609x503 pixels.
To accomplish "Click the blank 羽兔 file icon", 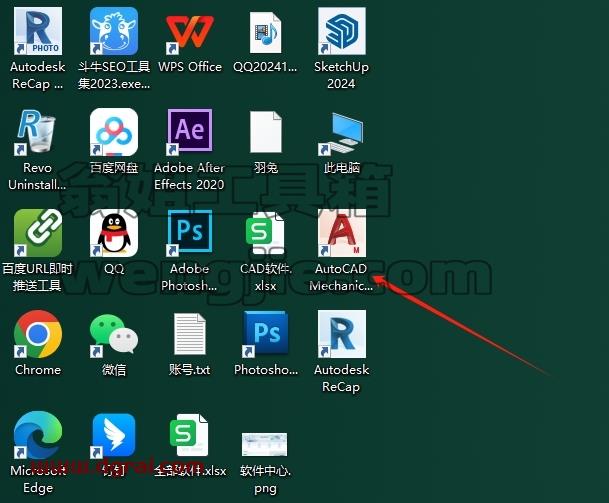I will [x=266, y=132].
